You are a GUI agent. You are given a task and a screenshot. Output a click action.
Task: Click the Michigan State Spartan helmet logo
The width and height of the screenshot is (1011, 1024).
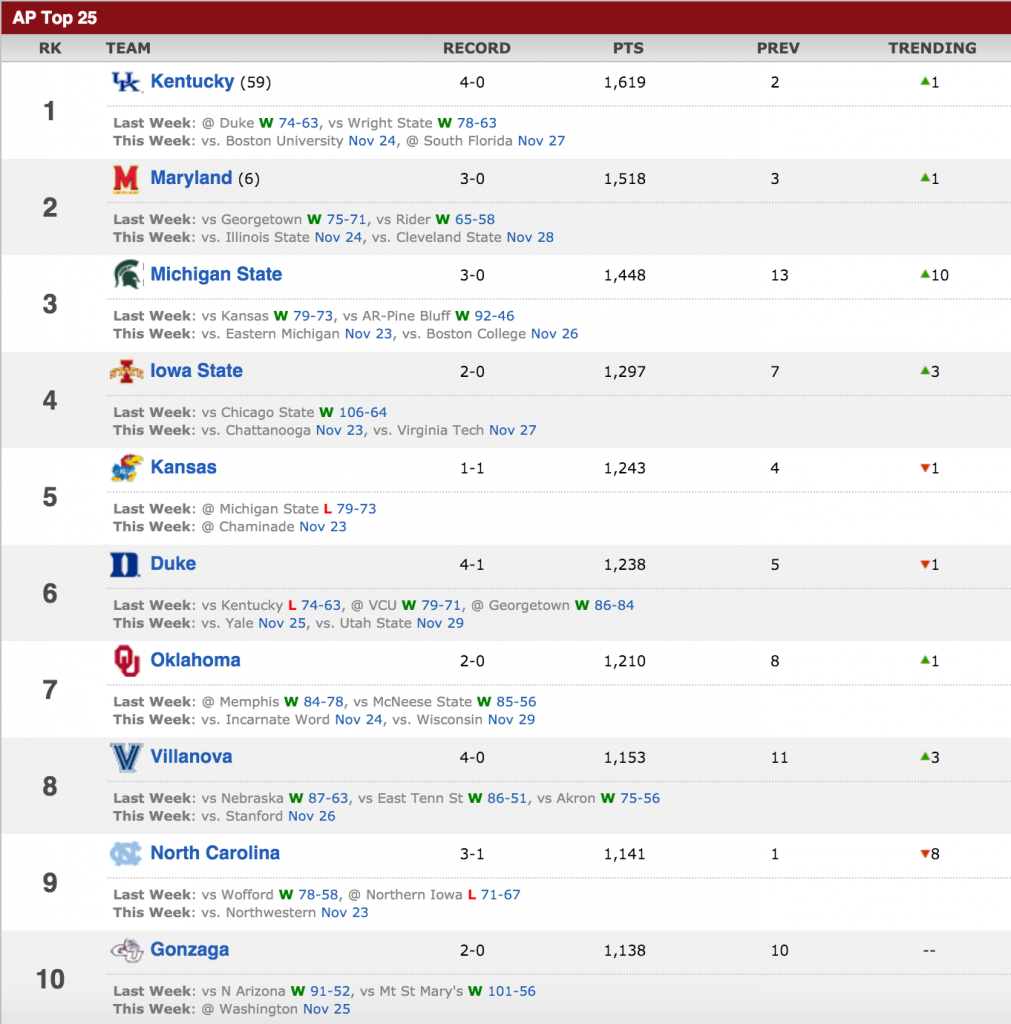pos(127,274)
